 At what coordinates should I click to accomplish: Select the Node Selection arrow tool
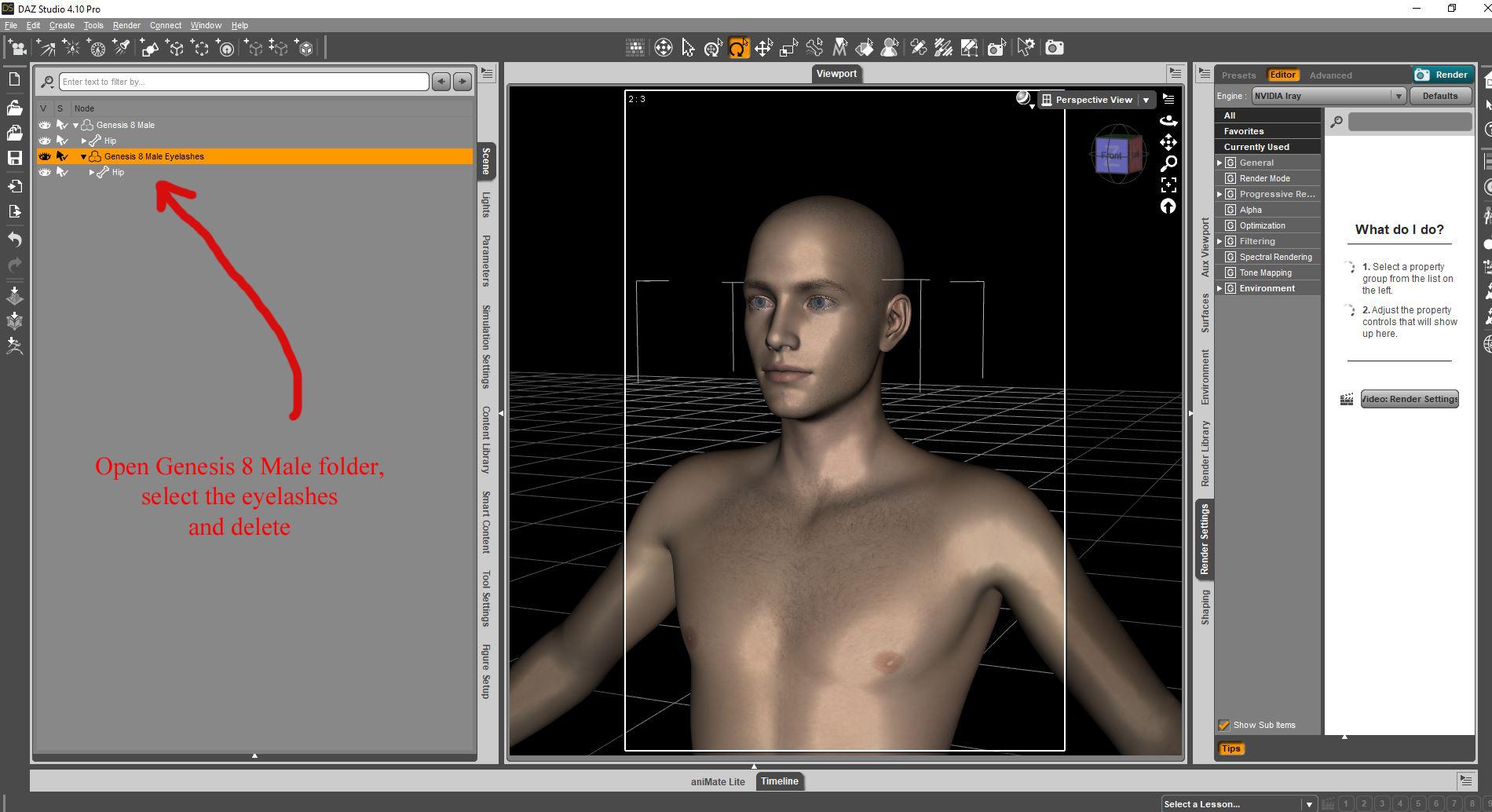click(688, 48)
